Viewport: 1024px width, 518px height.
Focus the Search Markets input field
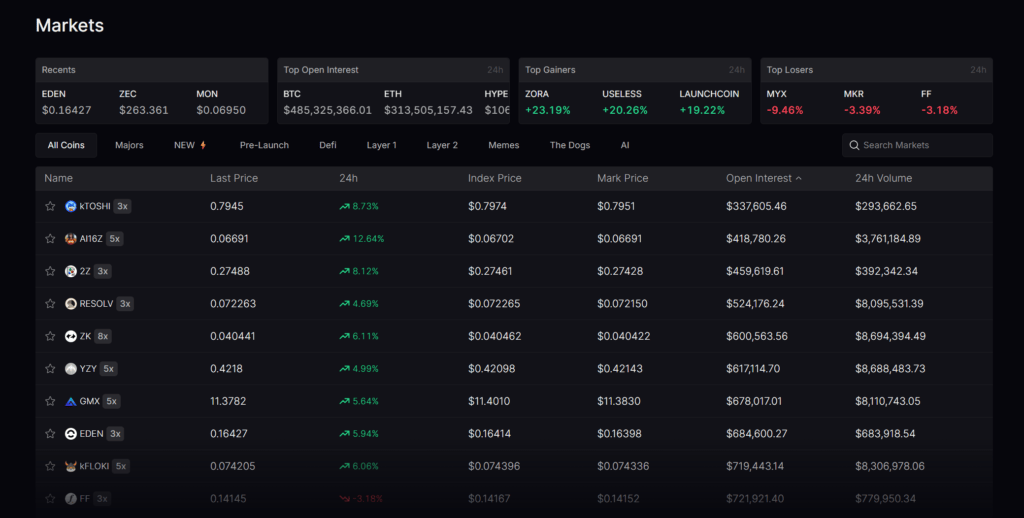[922, 145]
